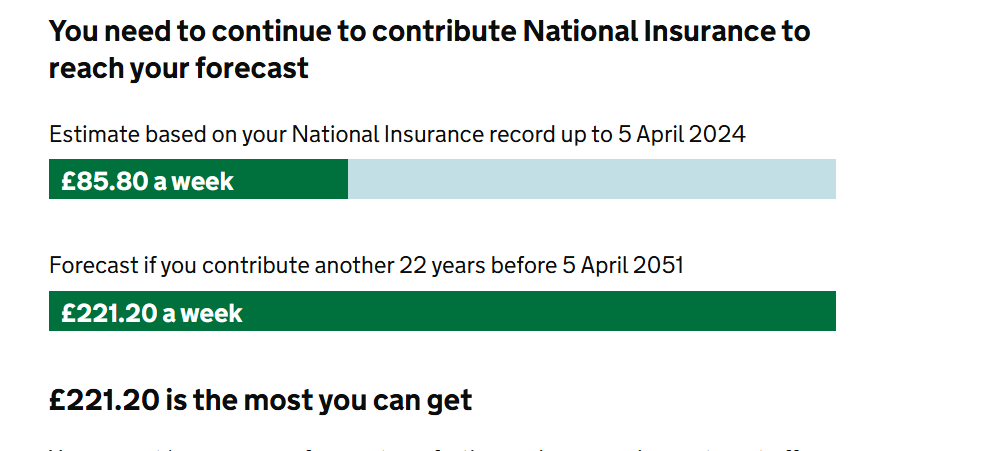Click the partially visible paragraph at page bottom
Image resolution: width=1007 pixels, height=451 pixels.
point(424,448)
